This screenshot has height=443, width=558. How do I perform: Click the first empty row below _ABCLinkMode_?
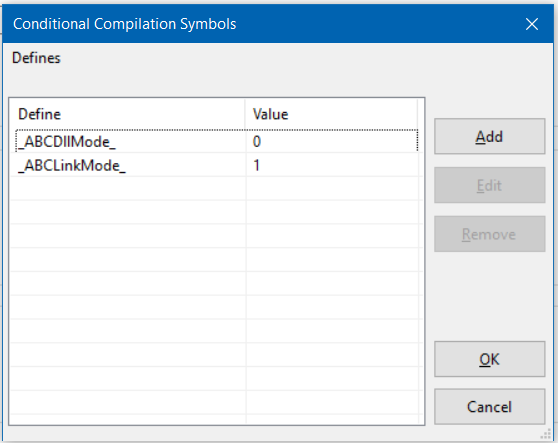217,189
